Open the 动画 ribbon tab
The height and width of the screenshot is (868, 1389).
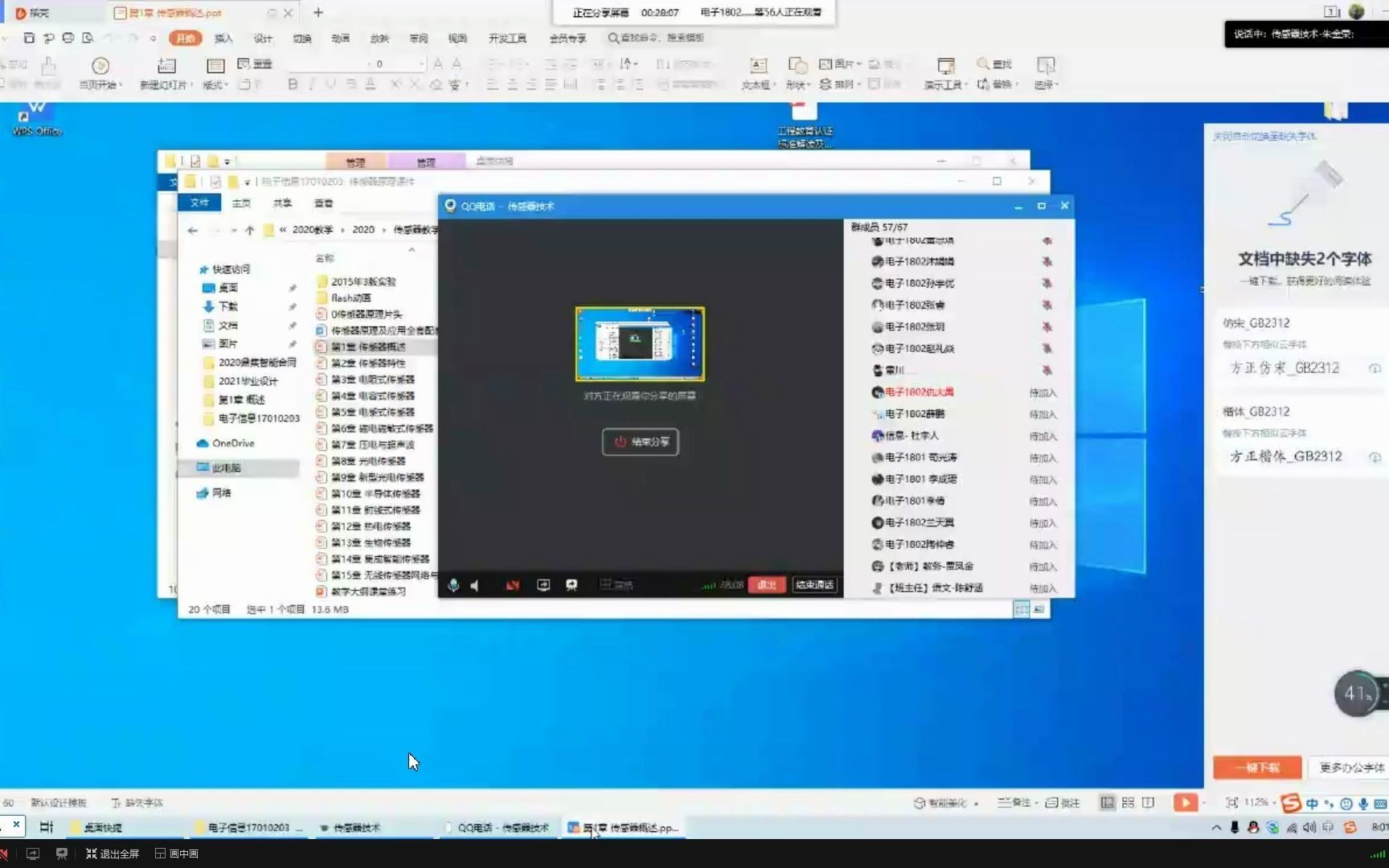pyautogui.click(x=341, y=39)
